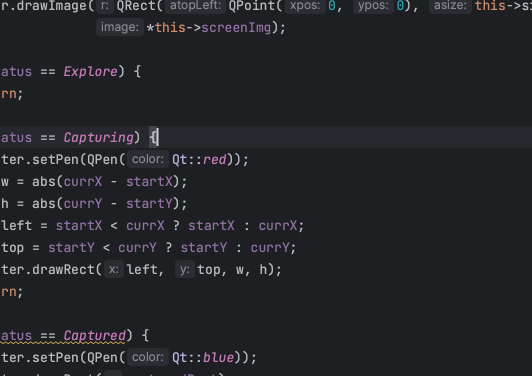Click the 'y:' hint before top
The height and width of the screenshot is (376, 532).
click(x=185, y=269)
